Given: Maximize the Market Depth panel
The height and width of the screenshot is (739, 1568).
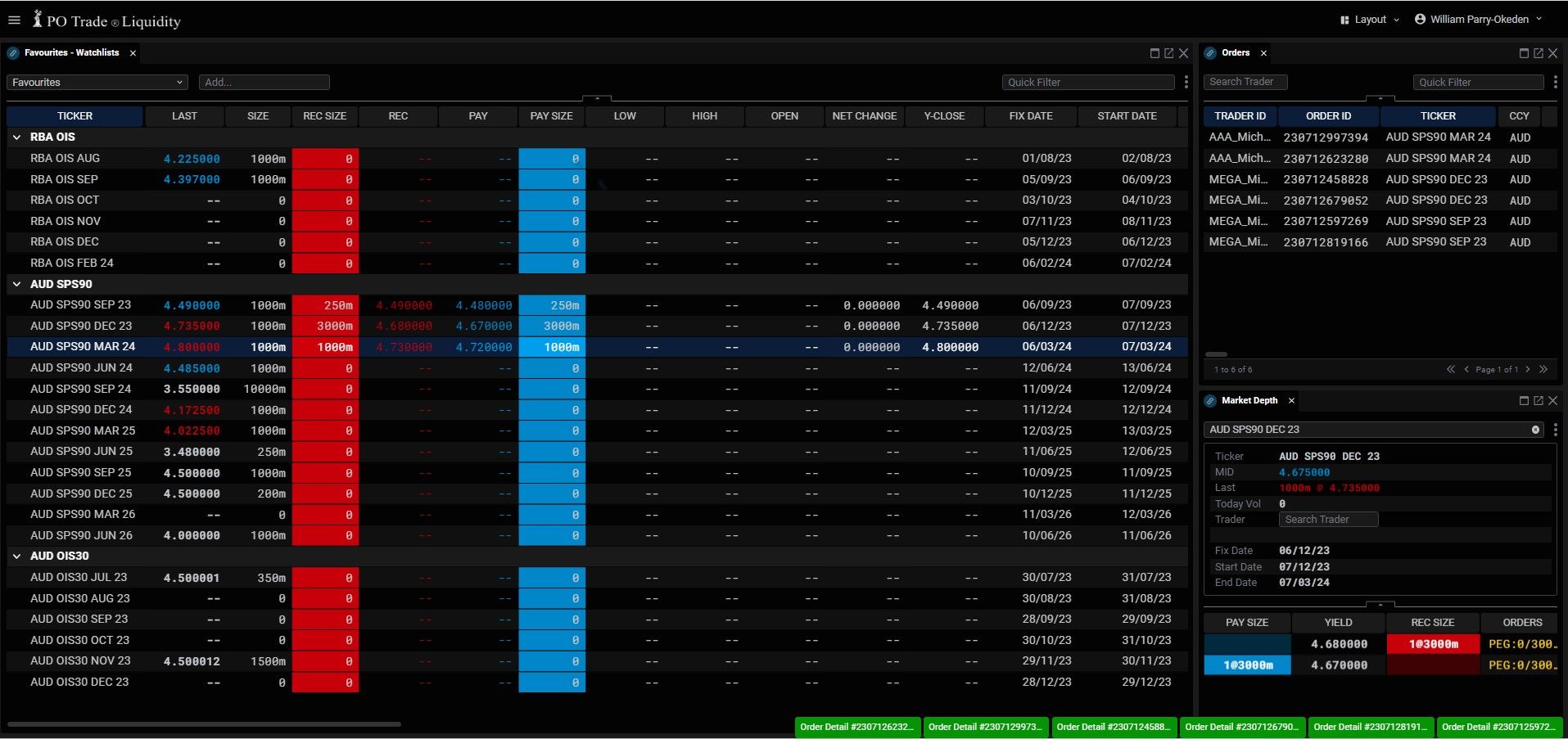Looking at the screenshot, I should point(1524,400).
